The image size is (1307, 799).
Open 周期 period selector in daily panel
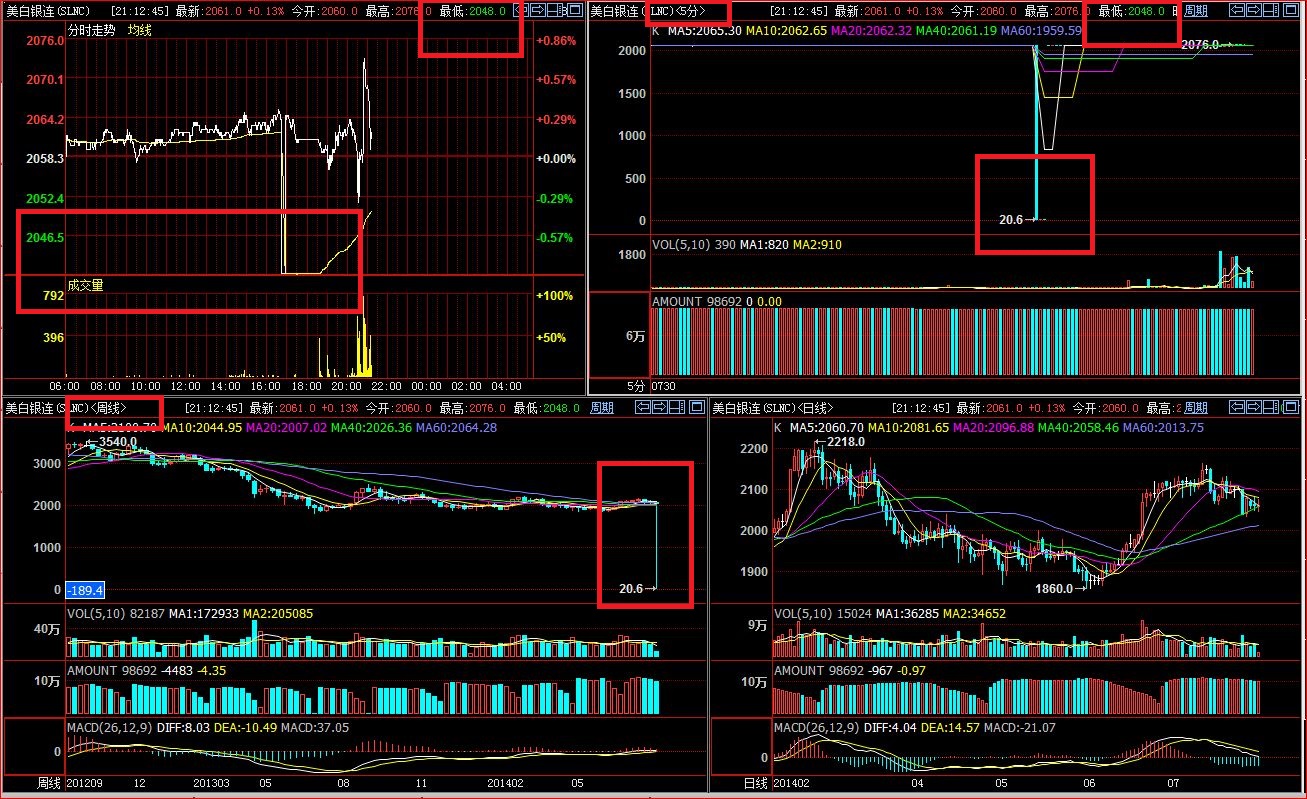tap(1196, 407)
